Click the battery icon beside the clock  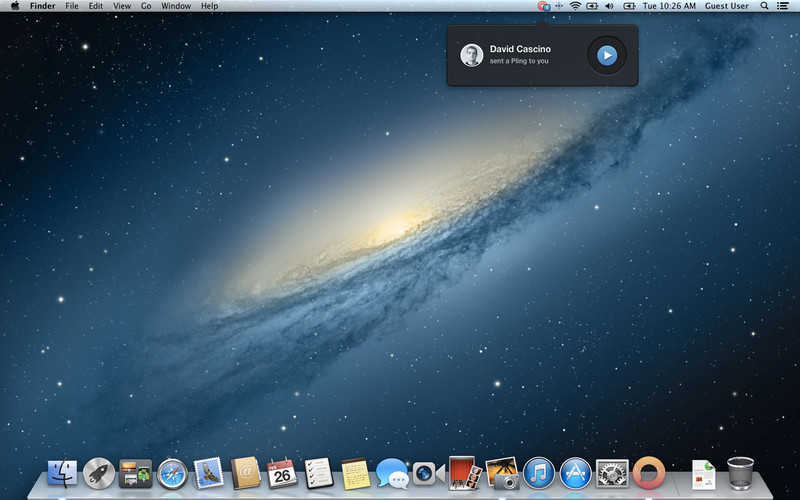tap(630, 6)
